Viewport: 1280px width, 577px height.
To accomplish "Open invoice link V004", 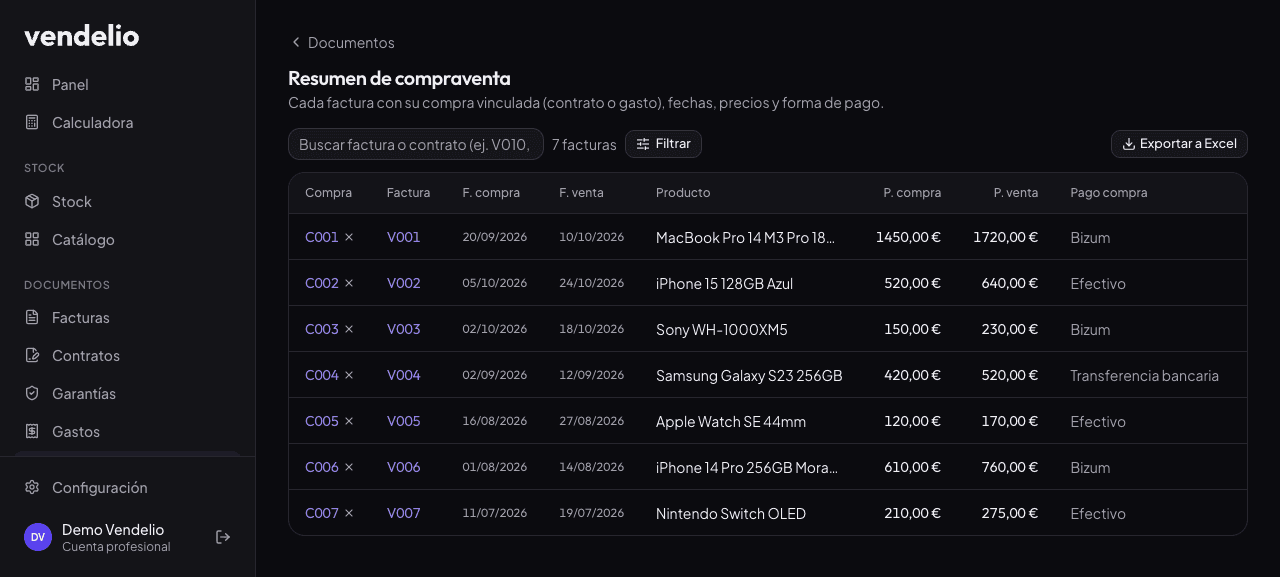I will 404,375.
